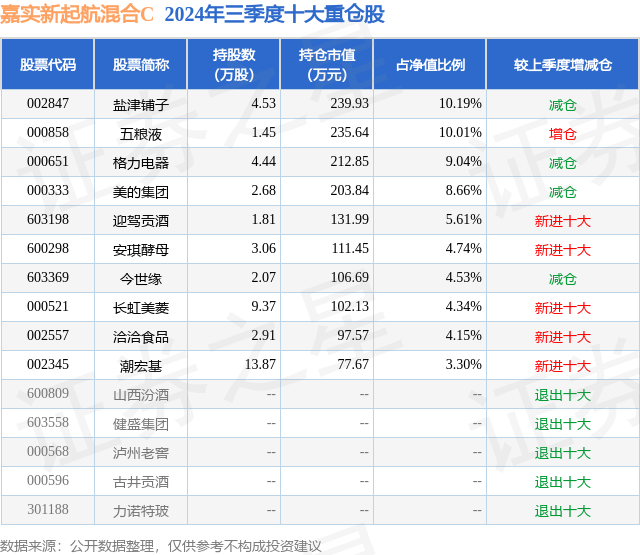Click the 股票简称 column header
The height and width of the screenshot is (555, 640).
tap(141, 64)
